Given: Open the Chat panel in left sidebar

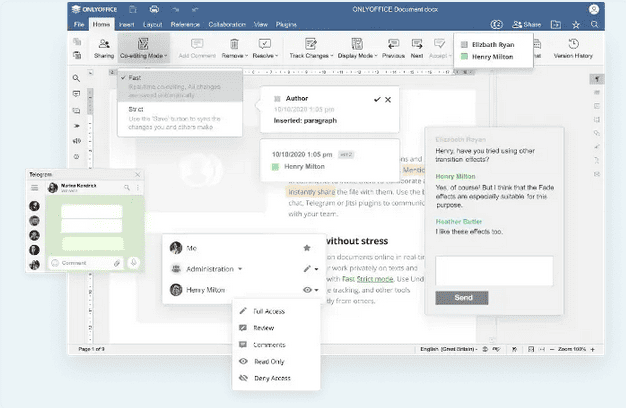Looking at the screenshot, I should tap(76, 111).
